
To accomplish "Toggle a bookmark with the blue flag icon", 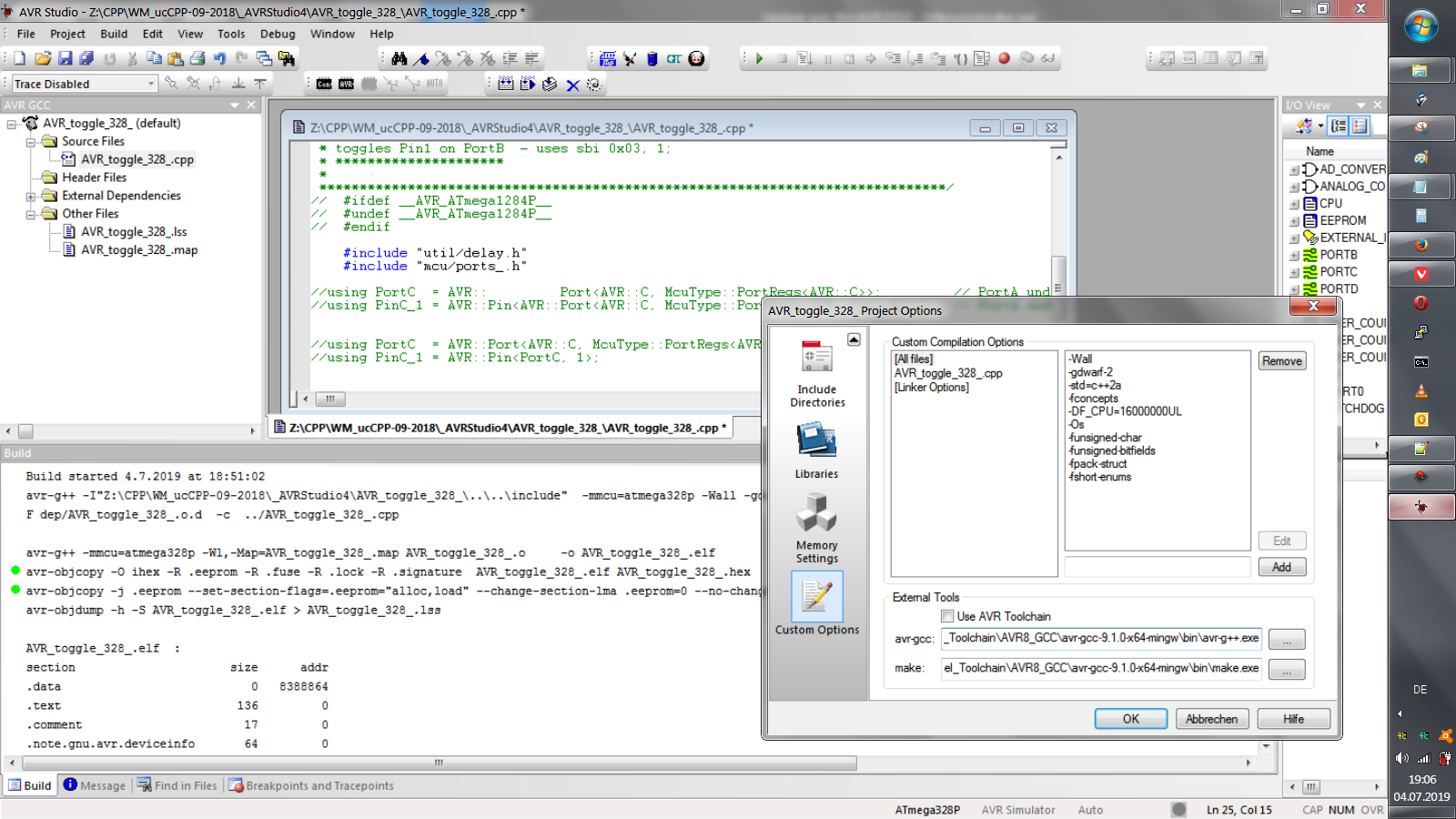I will pyautogui.click(x=421, y=58).
